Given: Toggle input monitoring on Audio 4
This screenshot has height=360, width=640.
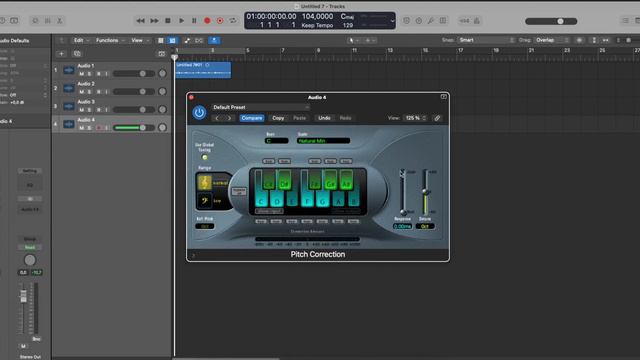Looking at the screenshot, I should 107,128.
